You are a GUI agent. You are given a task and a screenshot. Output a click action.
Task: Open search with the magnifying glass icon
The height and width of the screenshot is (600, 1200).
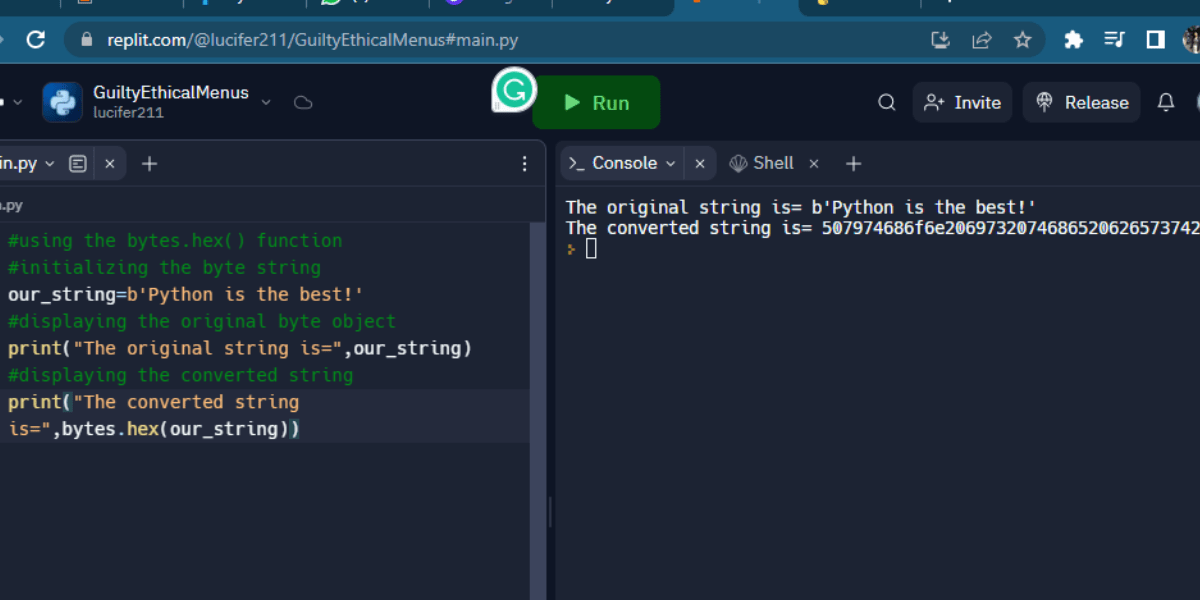coord(886,102)
